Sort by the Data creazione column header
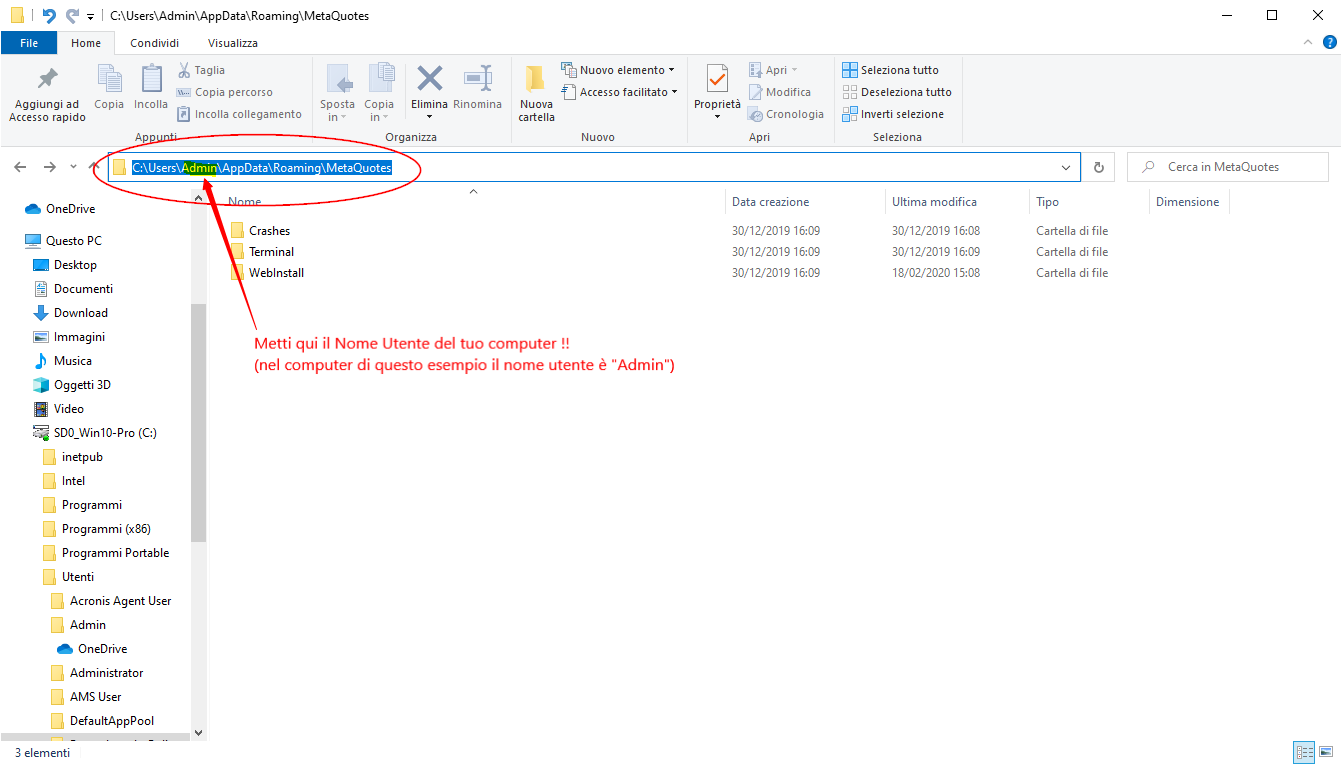This screenshot has width=1342, height=765. coord(771,202)
